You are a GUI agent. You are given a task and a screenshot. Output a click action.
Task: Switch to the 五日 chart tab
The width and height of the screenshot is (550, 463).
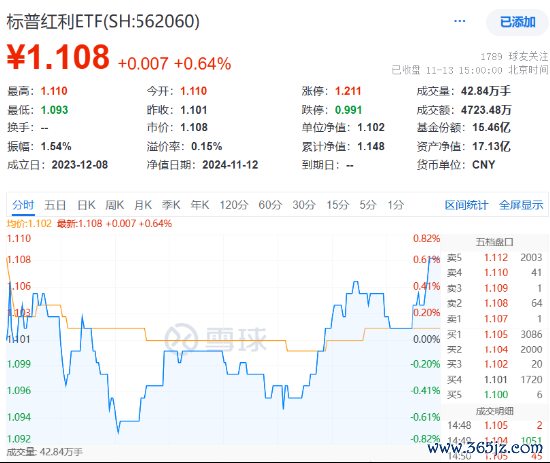[x=55, y=205]
